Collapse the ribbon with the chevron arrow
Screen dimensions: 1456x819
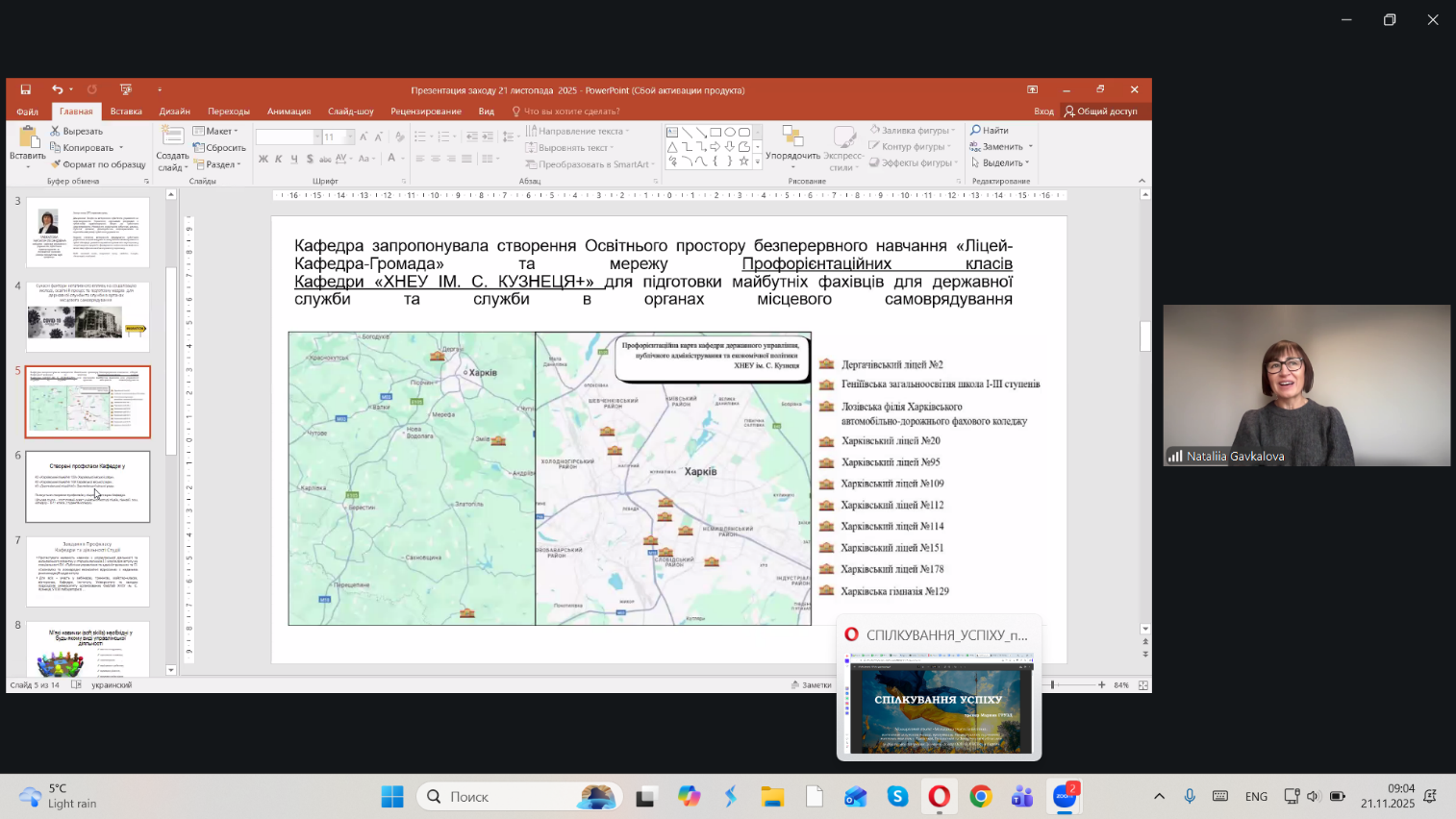point(1142,181)
